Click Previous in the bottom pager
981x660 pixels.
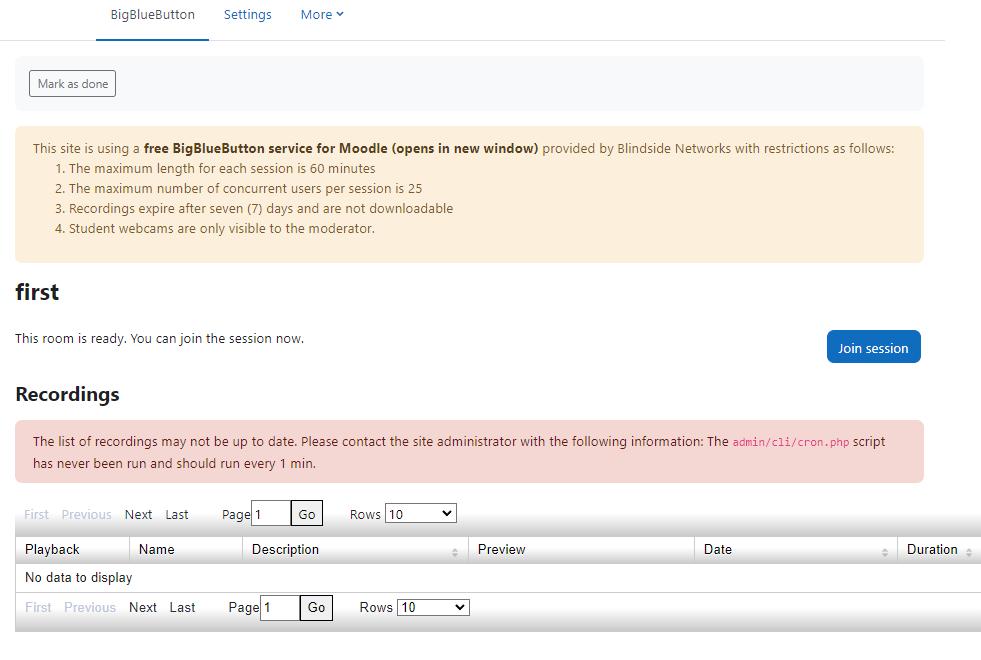[x=90, y=607]
